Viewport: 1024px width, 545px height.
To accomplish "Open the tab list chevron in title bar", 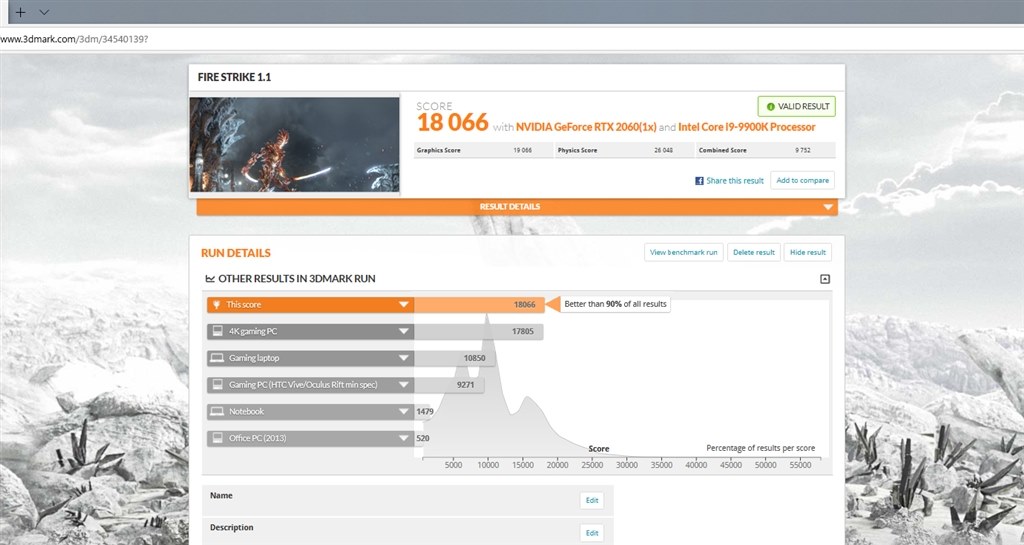I will (44, 12).
